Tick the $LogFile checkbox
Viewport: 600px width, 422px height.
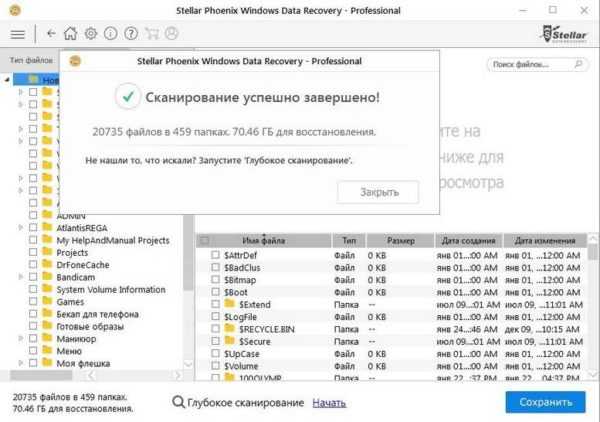click(x=215, y=316)
